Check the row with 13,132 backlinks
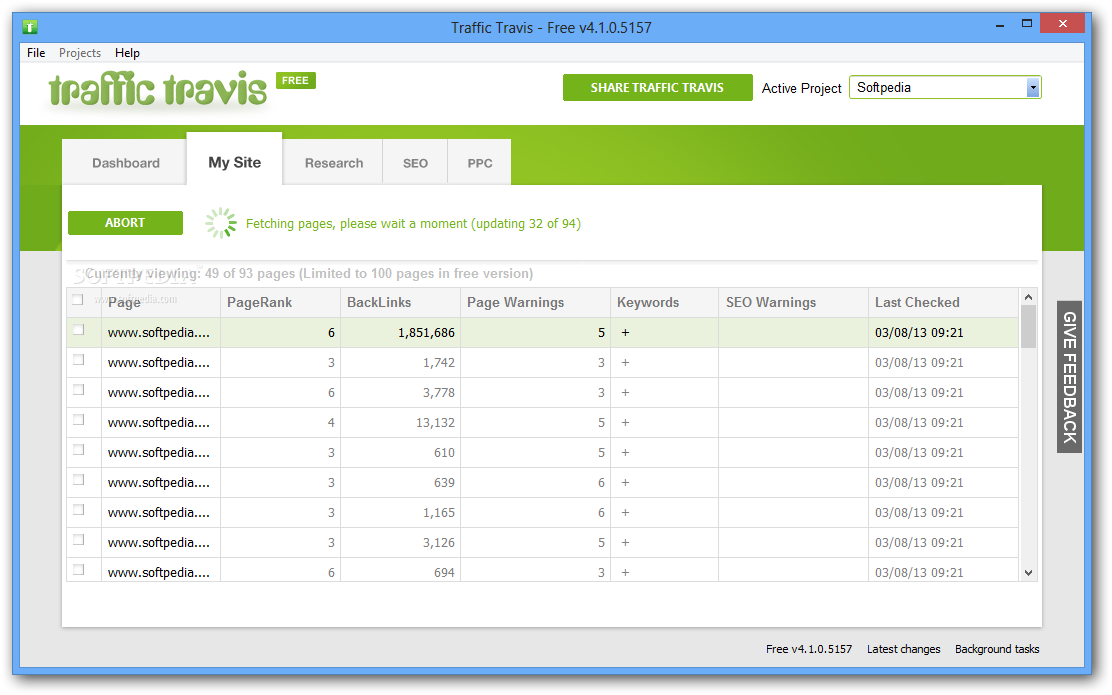The width and height of the screenshot is (1112, 695). 79,420
